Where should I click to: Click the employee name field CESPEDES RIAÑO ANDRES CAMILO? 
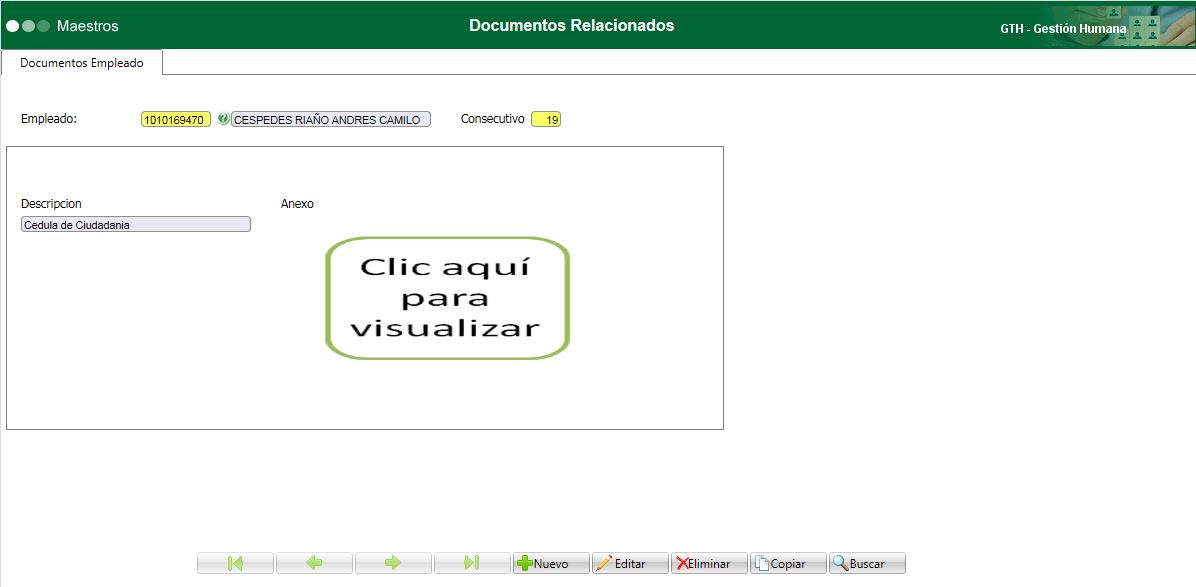(330, 118)
